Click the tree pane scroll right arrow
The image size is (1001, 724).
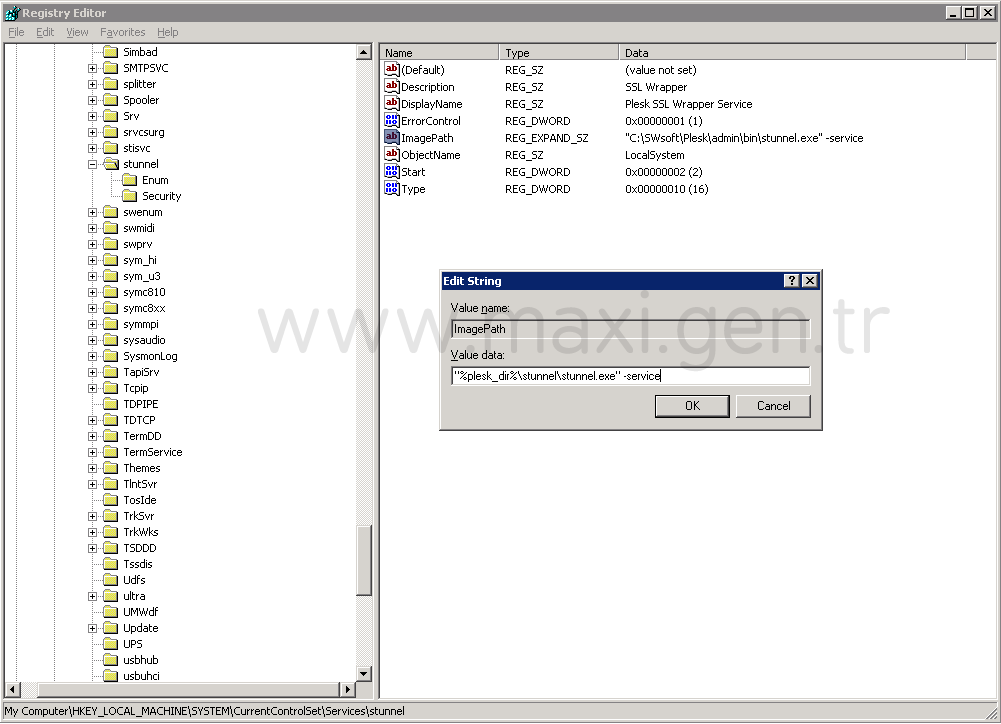pos(347,690)
